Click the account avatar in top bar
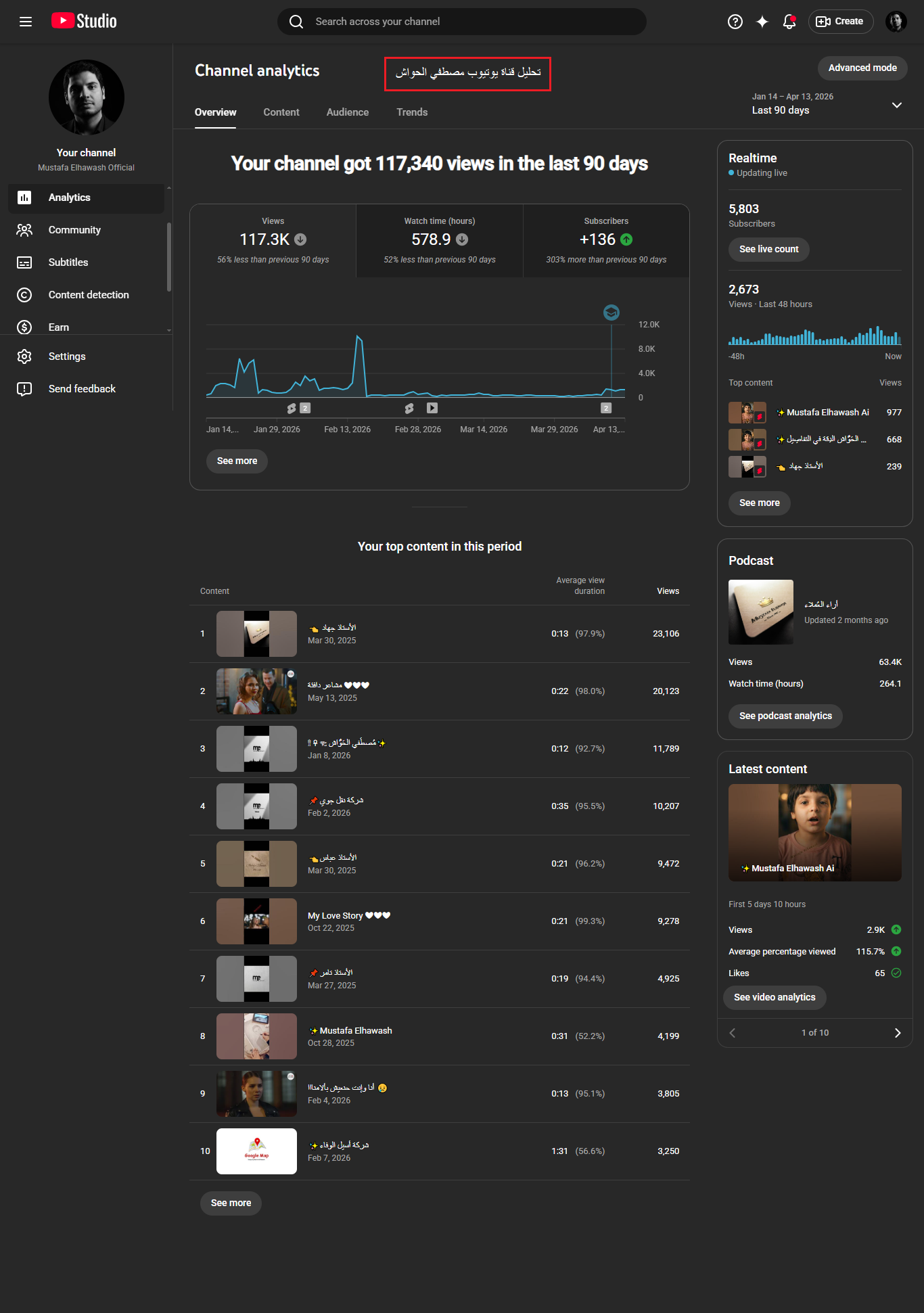This screenshot has height=1313, width=924. point(896,22)
